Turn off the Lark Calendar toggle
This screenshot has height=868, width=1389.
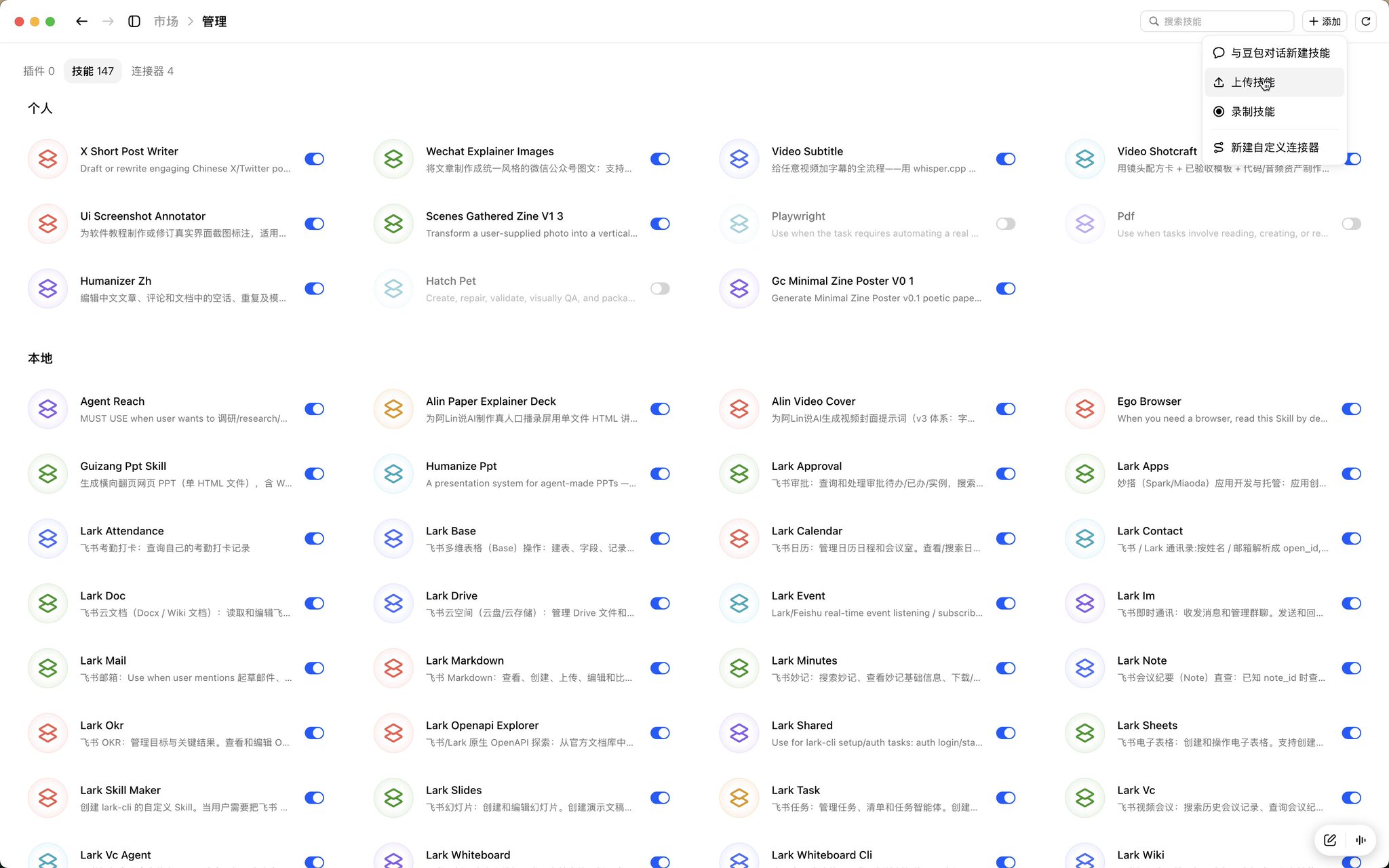[1006, 538]
